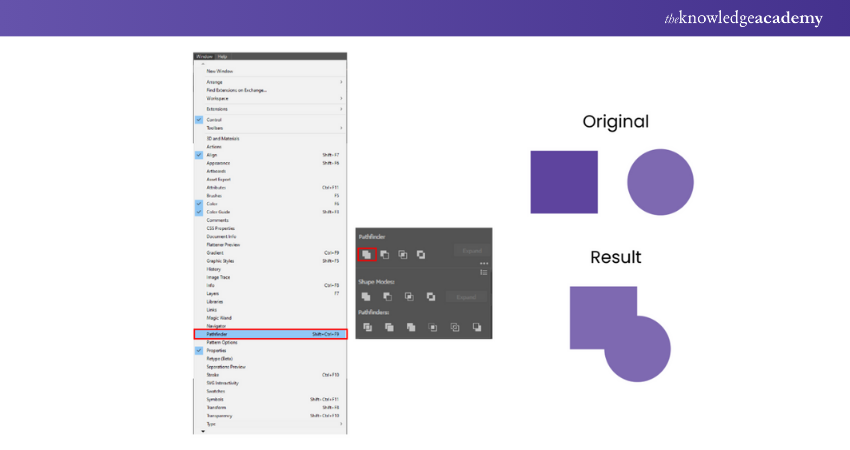Select Minus Front icon in top Pathfinder row
The image size is (850, 450).
coord(385,255)
